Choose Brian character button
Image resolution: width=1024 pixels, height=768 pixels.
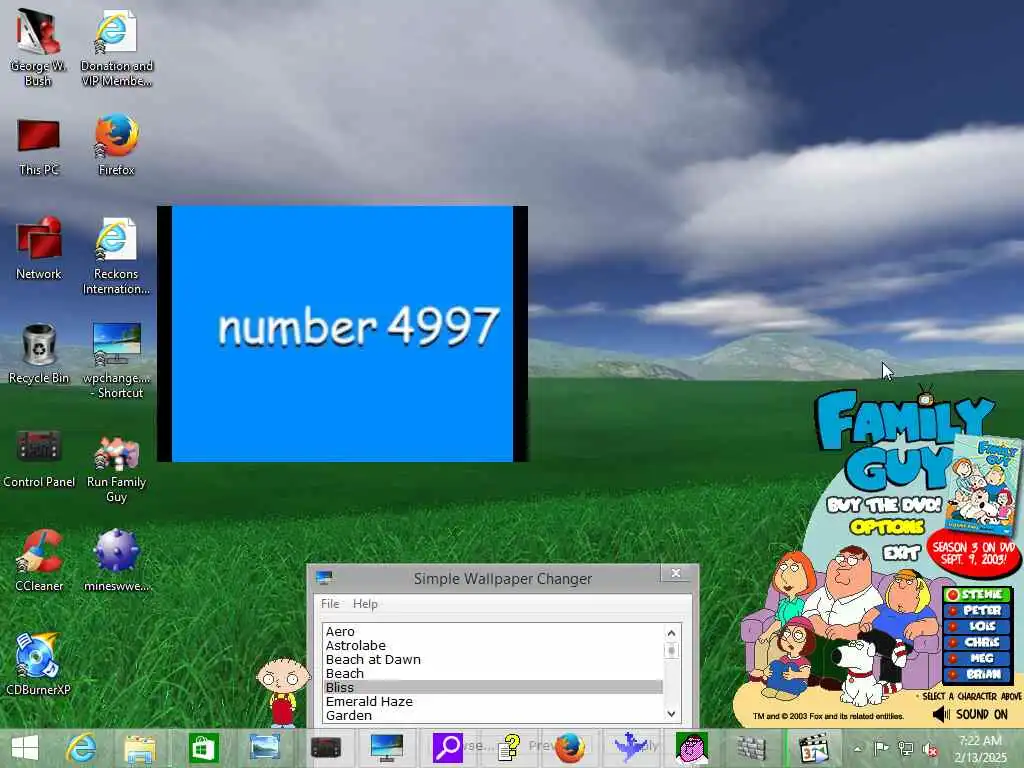[x=977, y=674]
